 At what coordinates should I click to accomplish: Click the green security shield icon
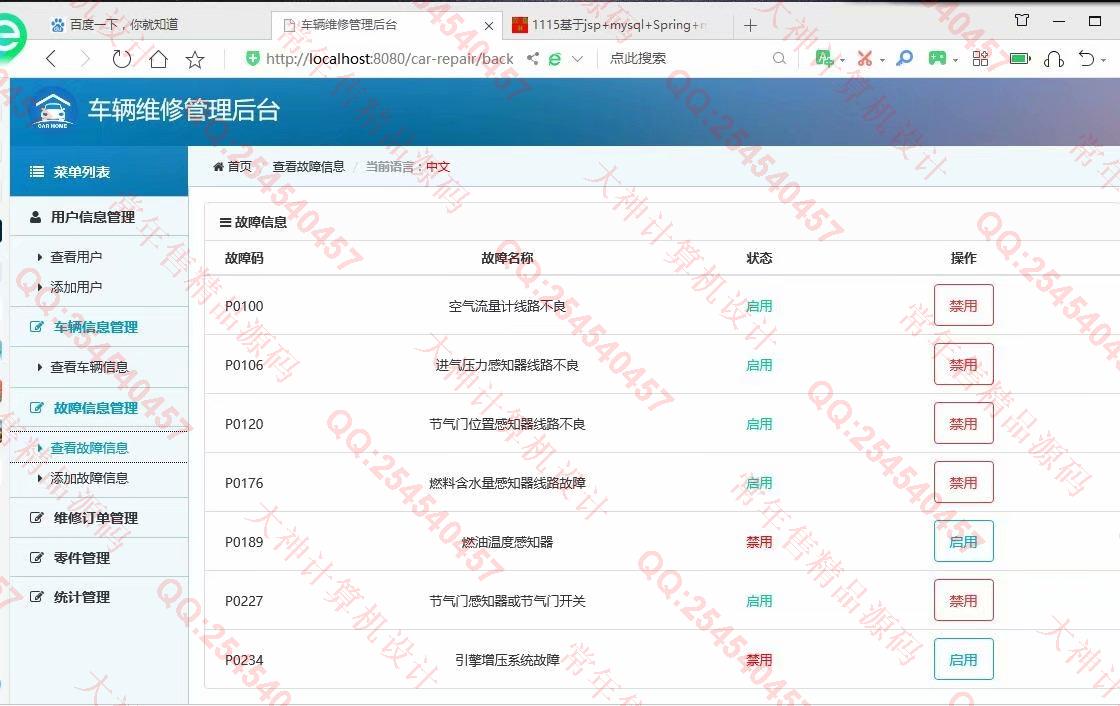[252, 59]
